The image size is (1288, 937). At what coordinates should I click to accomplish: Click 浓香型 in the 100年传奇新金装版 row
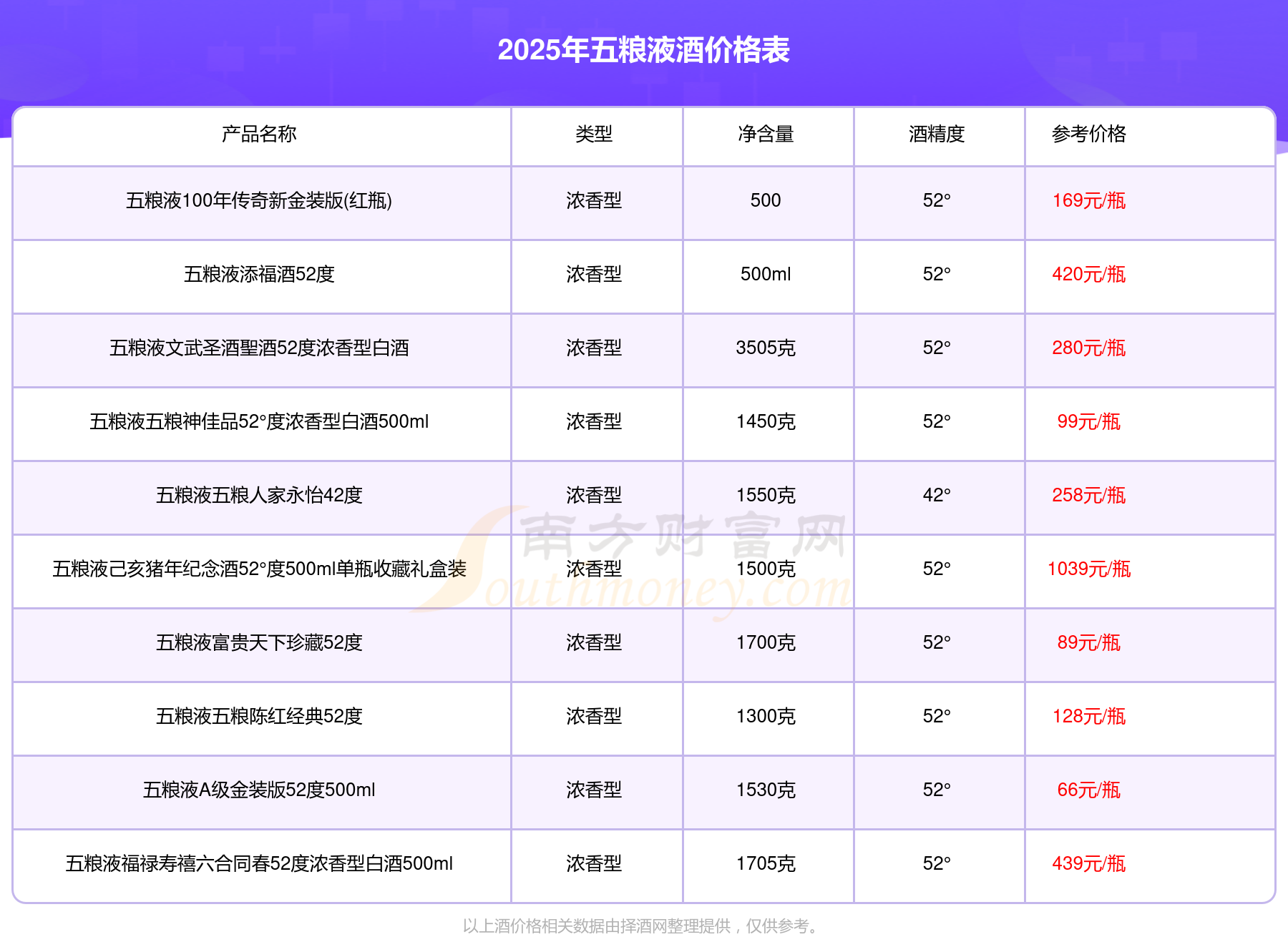pyautogui.click(x=594, y=200)
